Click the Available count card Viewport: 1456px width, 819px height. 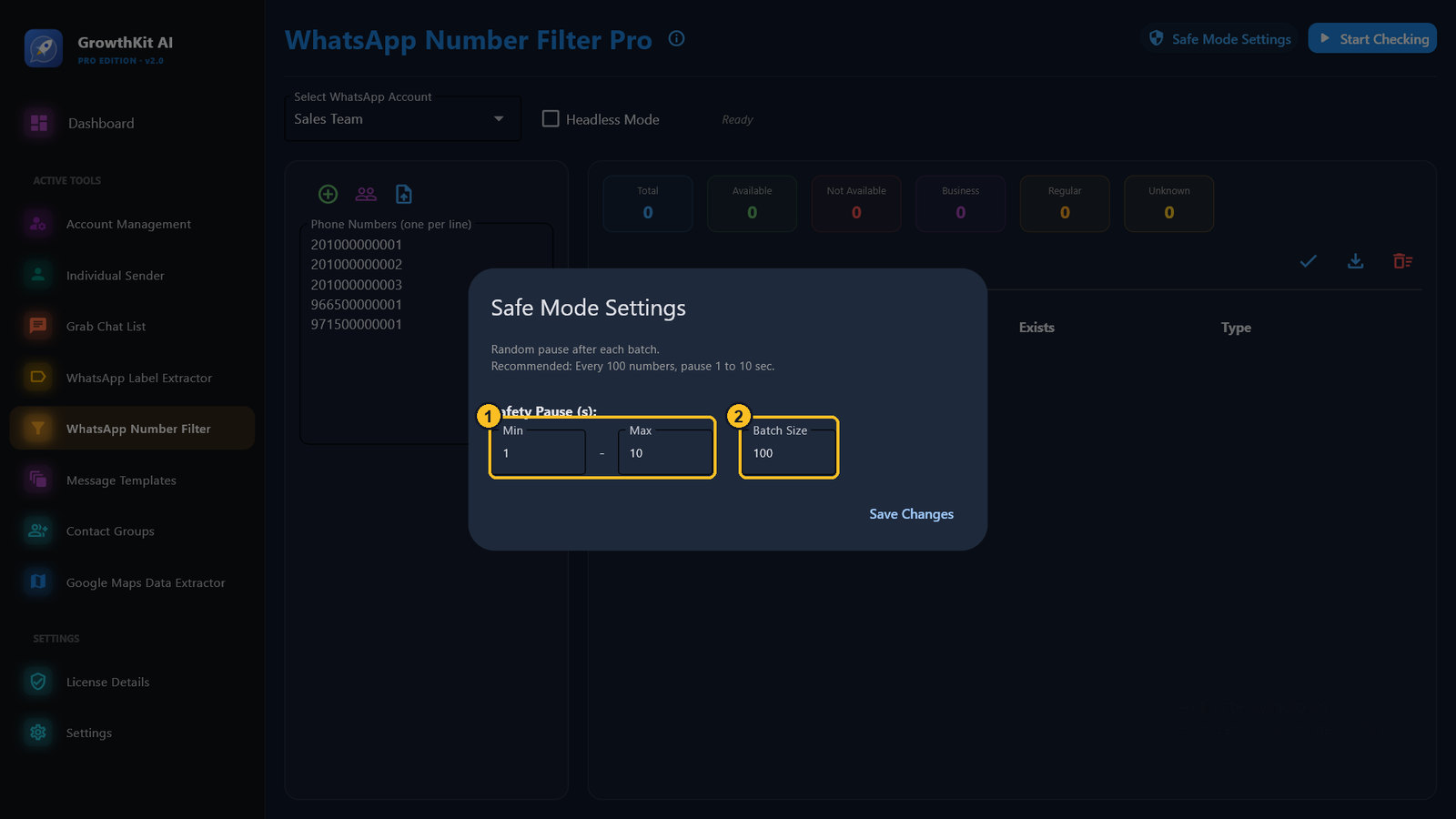pos(753,204)
